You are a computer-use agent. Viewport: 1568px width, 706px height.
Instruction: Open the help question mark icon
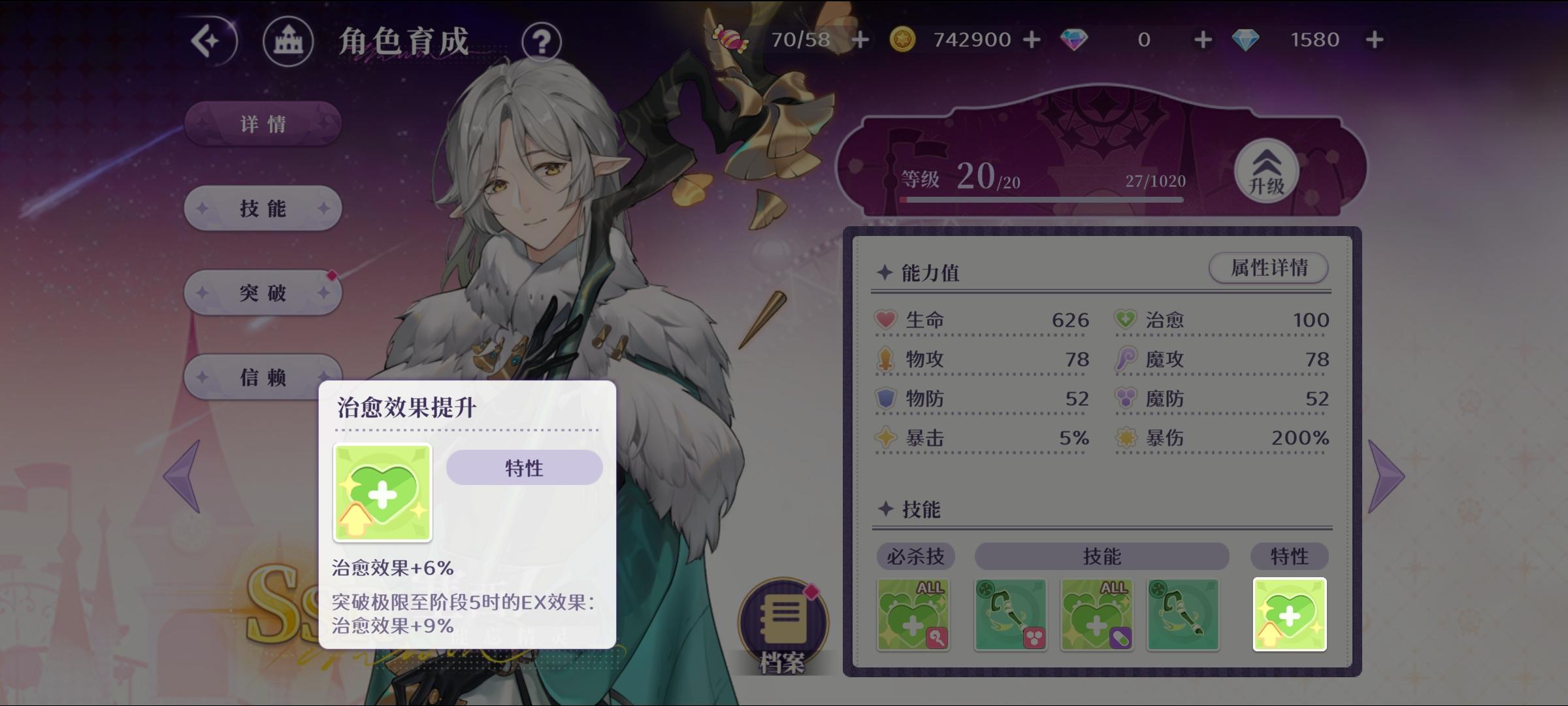(542, 42)
